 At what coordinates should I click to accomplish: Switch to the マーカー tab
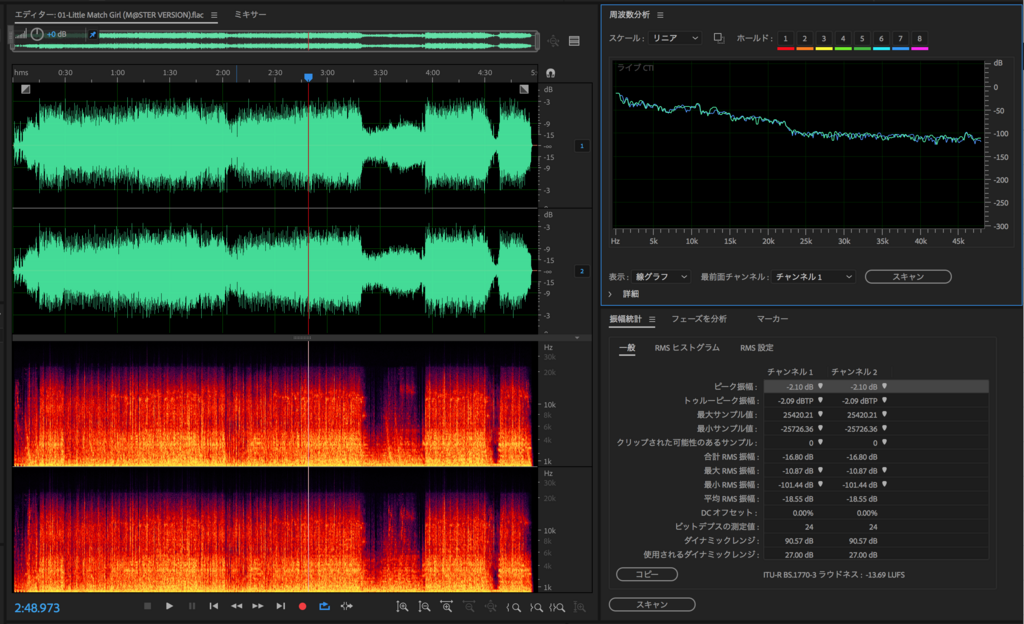click(x=773, y=319)
